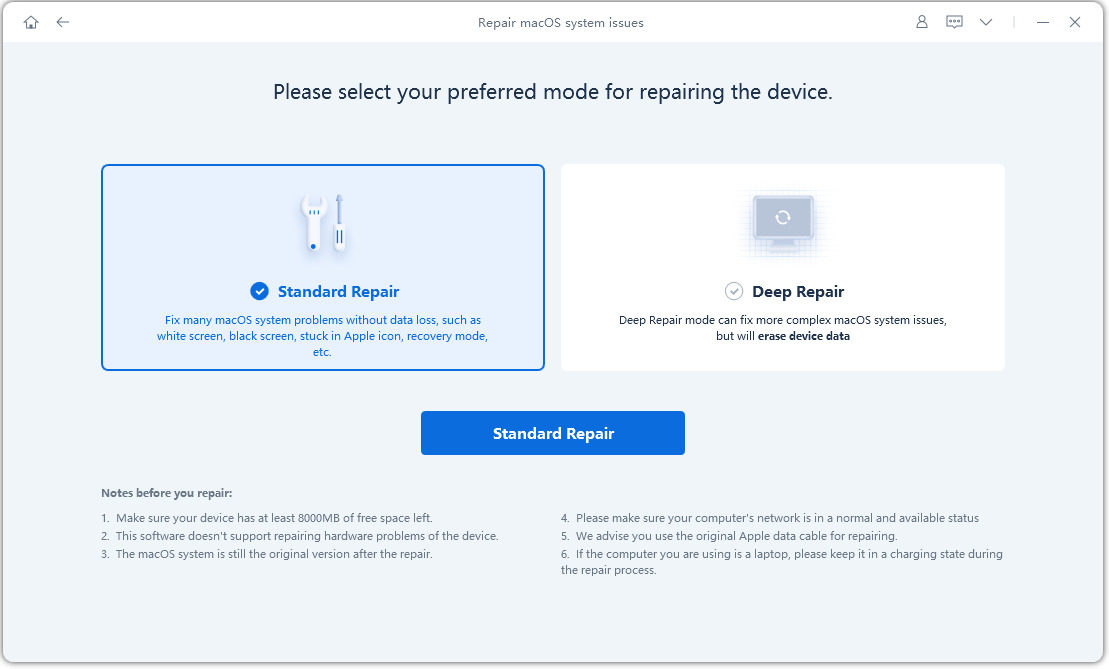Select the Deep Repair radio check

click(x=734, y=291)
